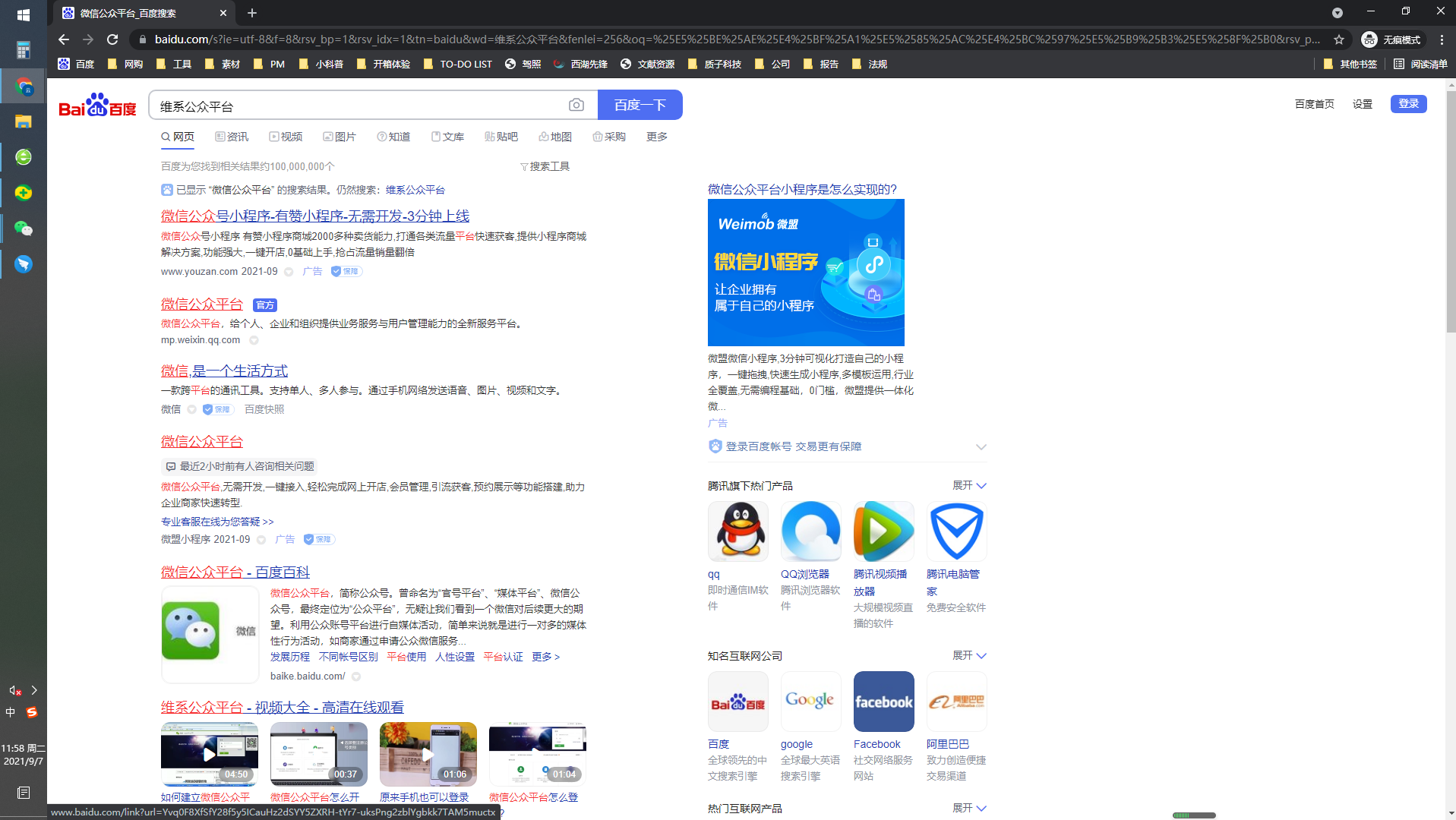Open the 百度快照 cached link
This screenshot has height=820, width=1456.
pos(264,409)
